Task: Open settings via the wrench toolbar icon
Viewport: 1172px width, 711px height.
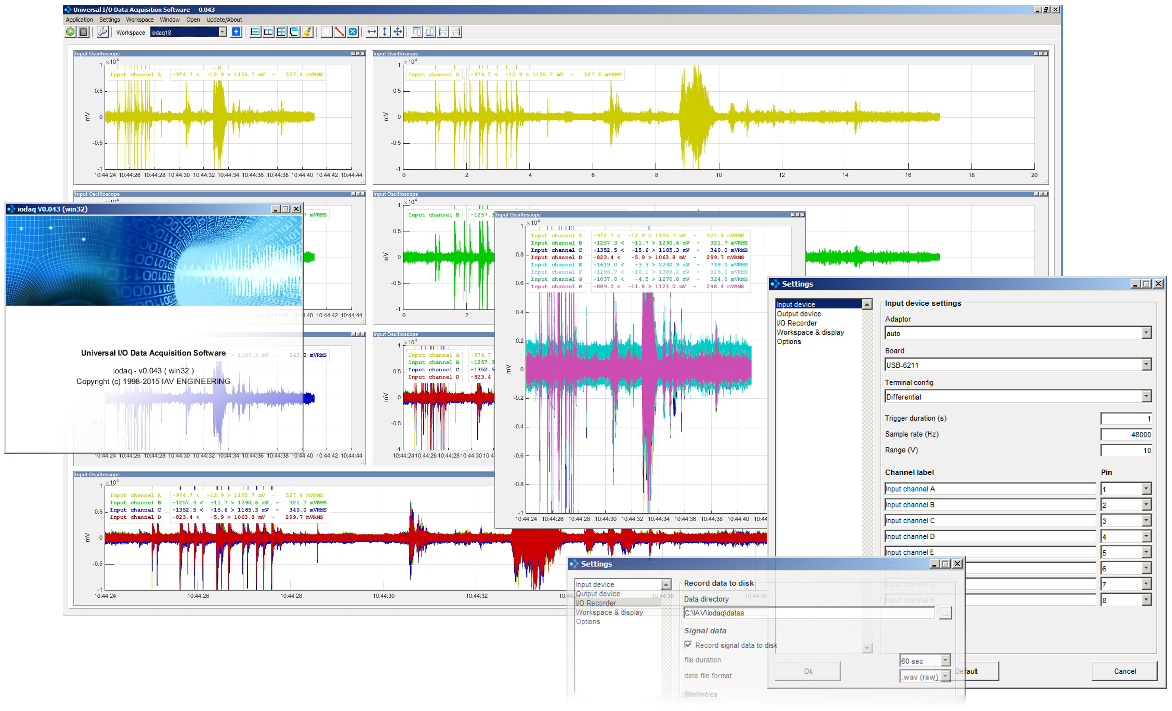Action: [x=102, y=32]
